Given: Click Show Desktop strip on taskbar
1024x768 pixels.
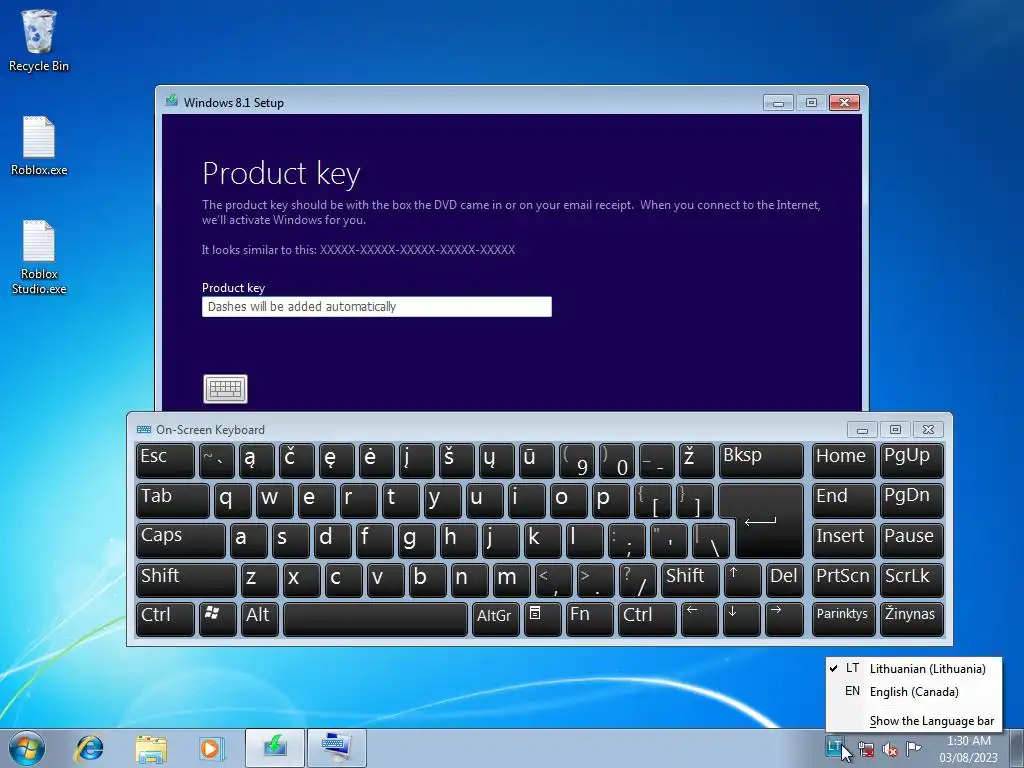Looking at the screenshot, I should click(1016, 748).
